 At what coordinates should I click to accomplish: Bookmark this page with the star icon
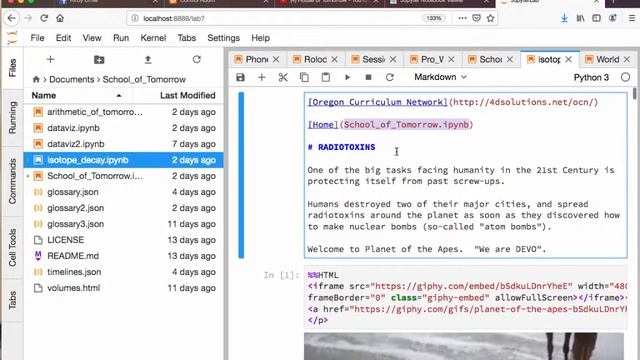point(490,18)
